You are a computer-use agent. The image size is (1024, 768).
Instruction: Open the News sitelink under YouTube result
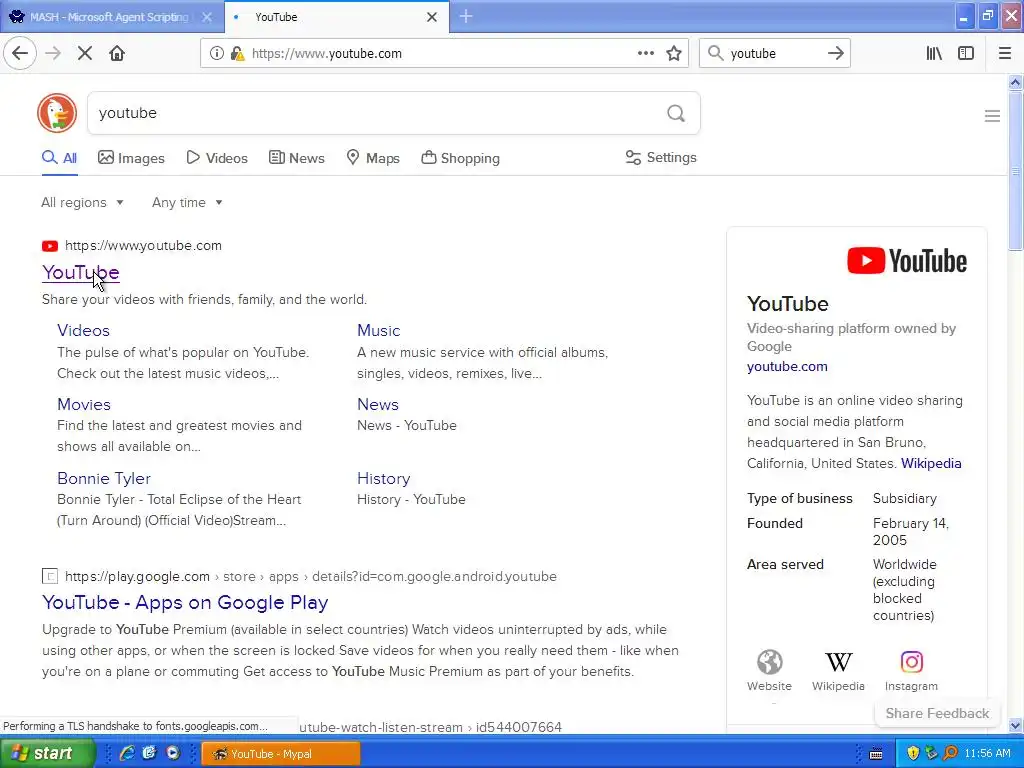377,404
